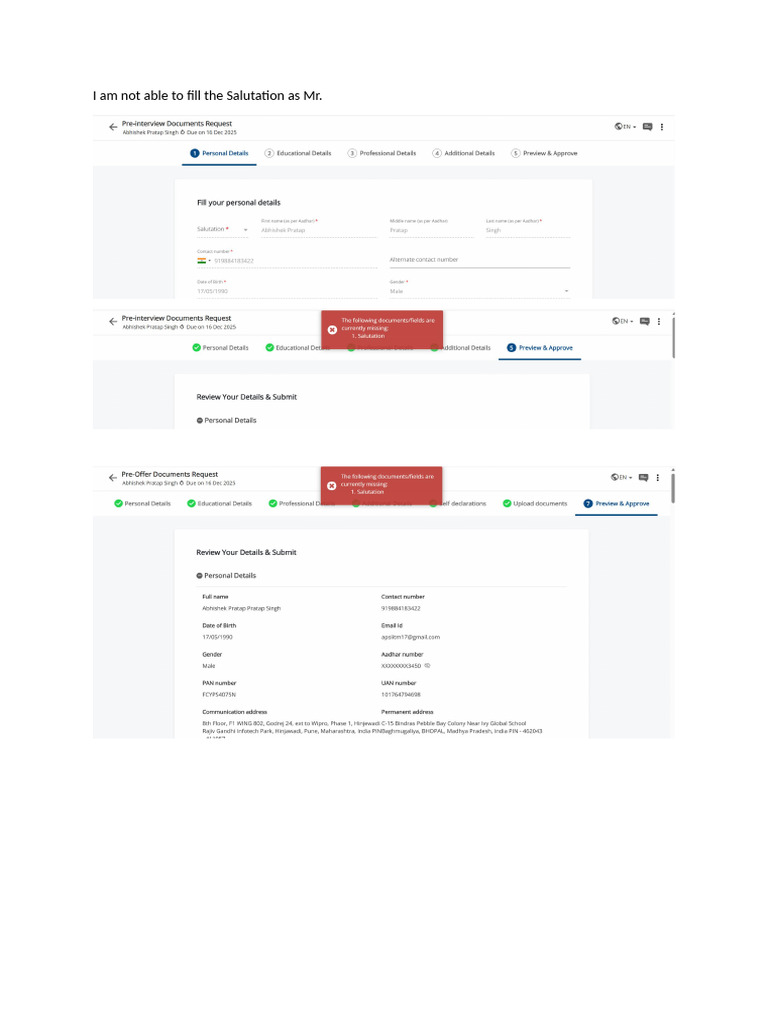Click Date of Birth value on review page
768x1024 pixels.
click(217, 637)
